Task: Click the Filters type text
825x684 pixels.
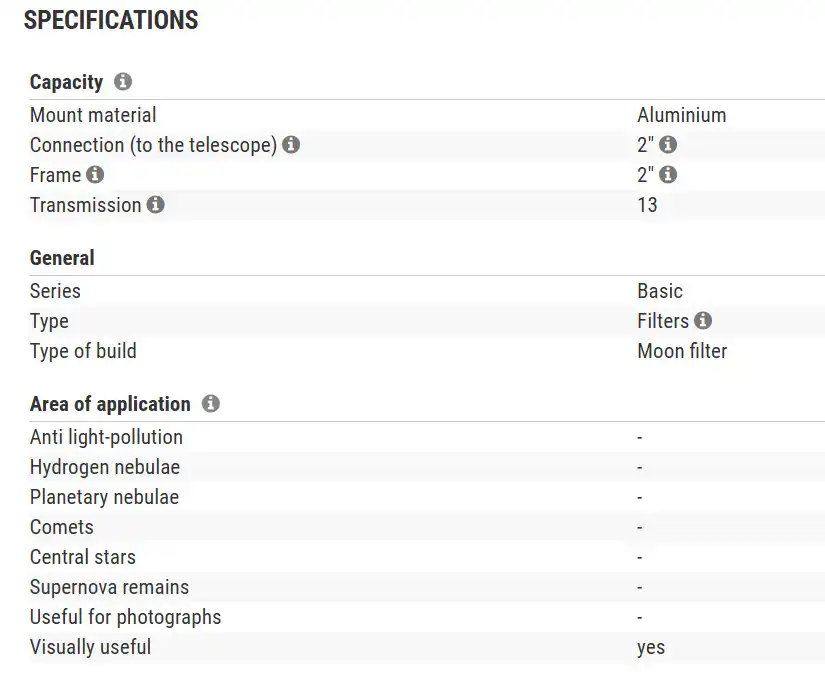Action: click(662, 321)
